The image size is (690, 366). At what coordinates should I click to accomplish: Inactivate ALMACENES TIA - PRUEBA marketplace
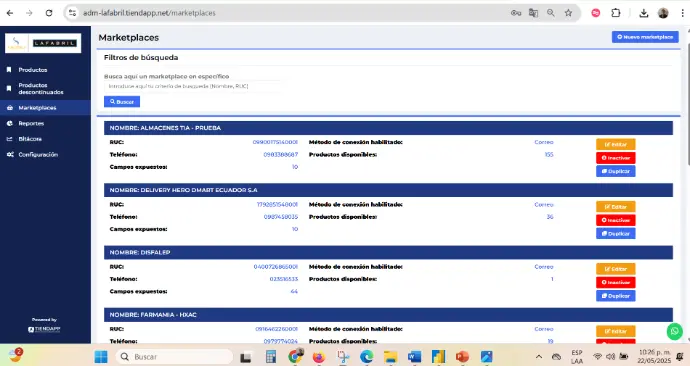pyautogui.click(x=616, y=158)
